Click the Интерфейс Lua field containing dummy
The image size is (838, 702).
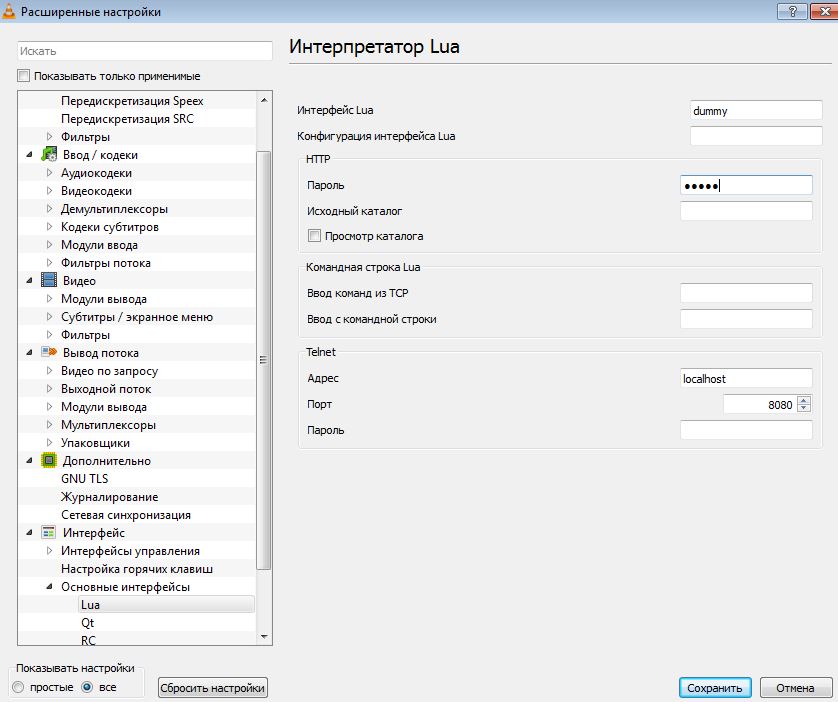pyautogui.click(x=756, y=110)
